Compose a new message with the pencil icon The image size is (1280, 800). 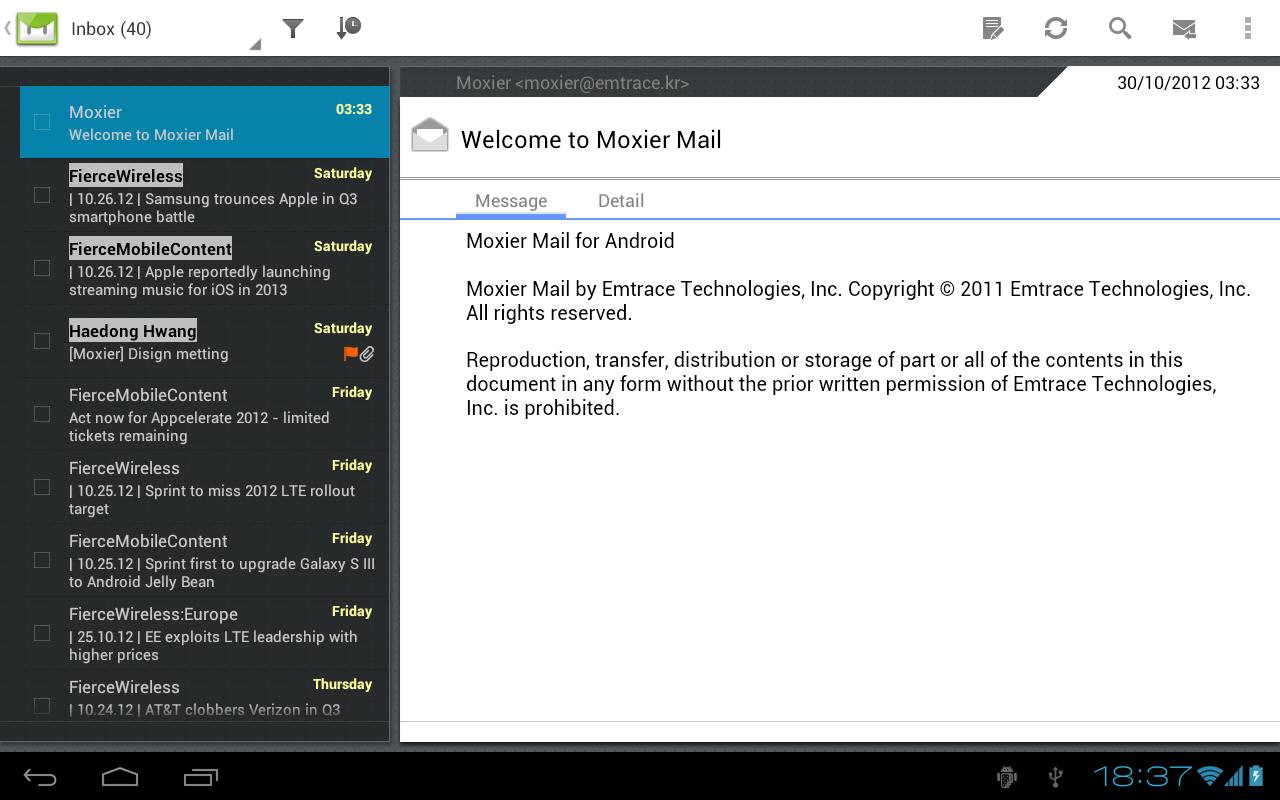tap(992, 28)
